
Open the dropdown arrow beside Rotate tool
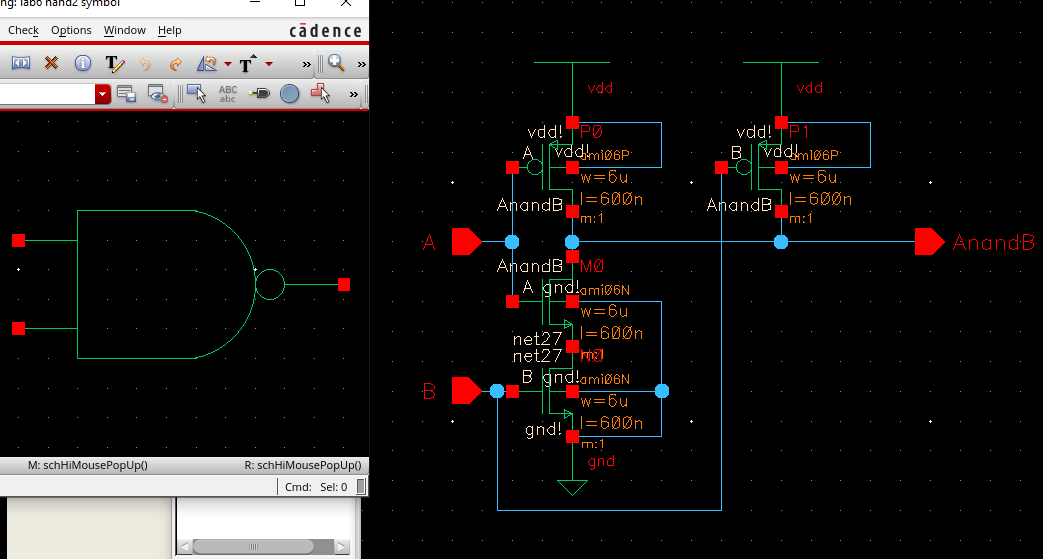click(x=228, y=64)
